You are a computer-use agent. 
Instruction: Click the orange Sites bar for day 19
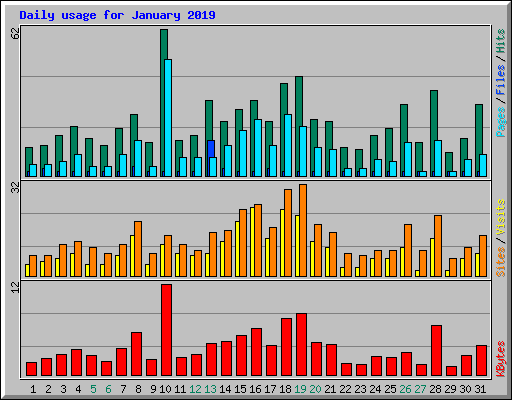(x=303, y=230)
